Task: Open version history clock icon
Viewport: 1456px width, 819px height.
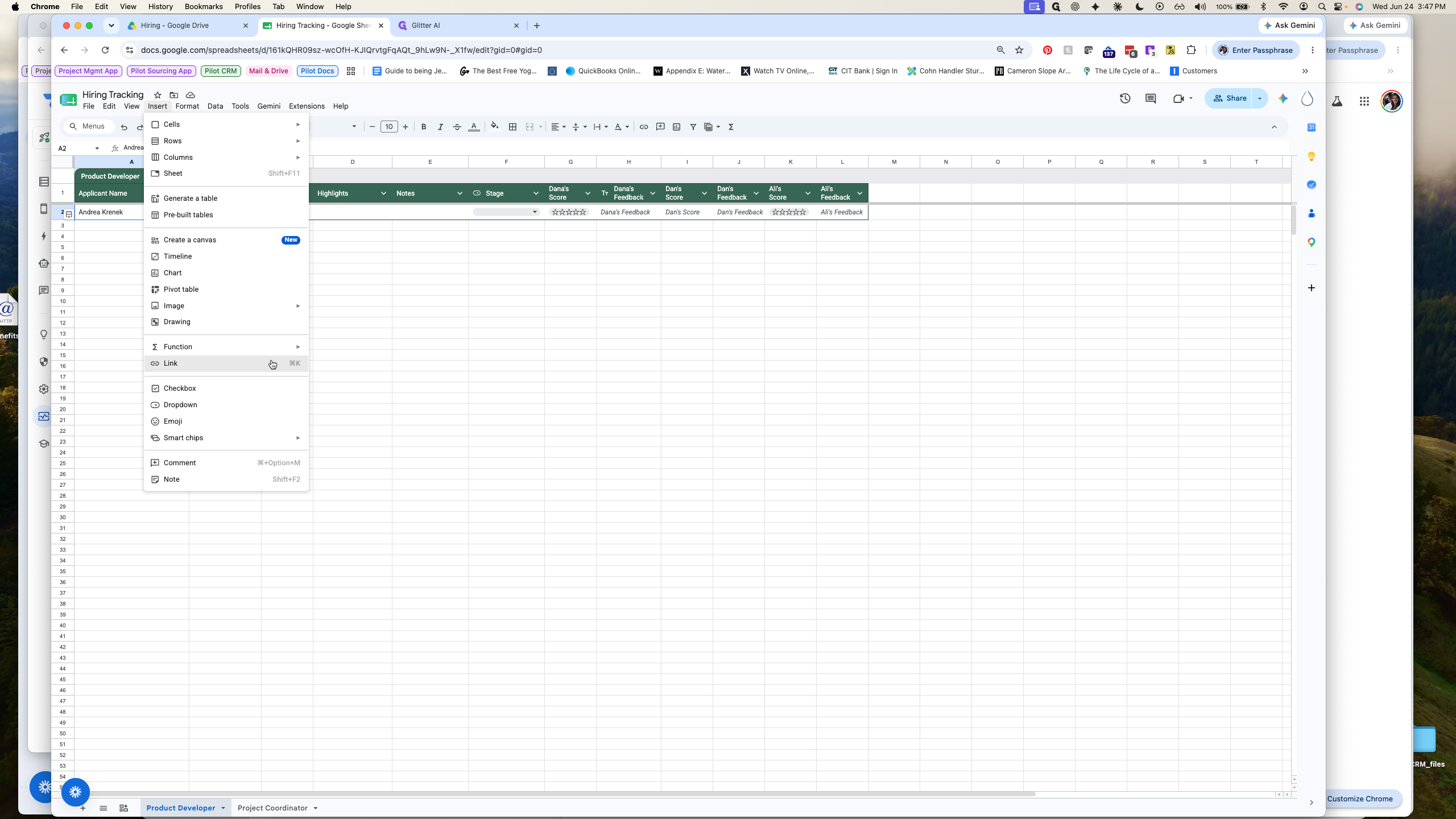Action: [x=1125, y=98]
